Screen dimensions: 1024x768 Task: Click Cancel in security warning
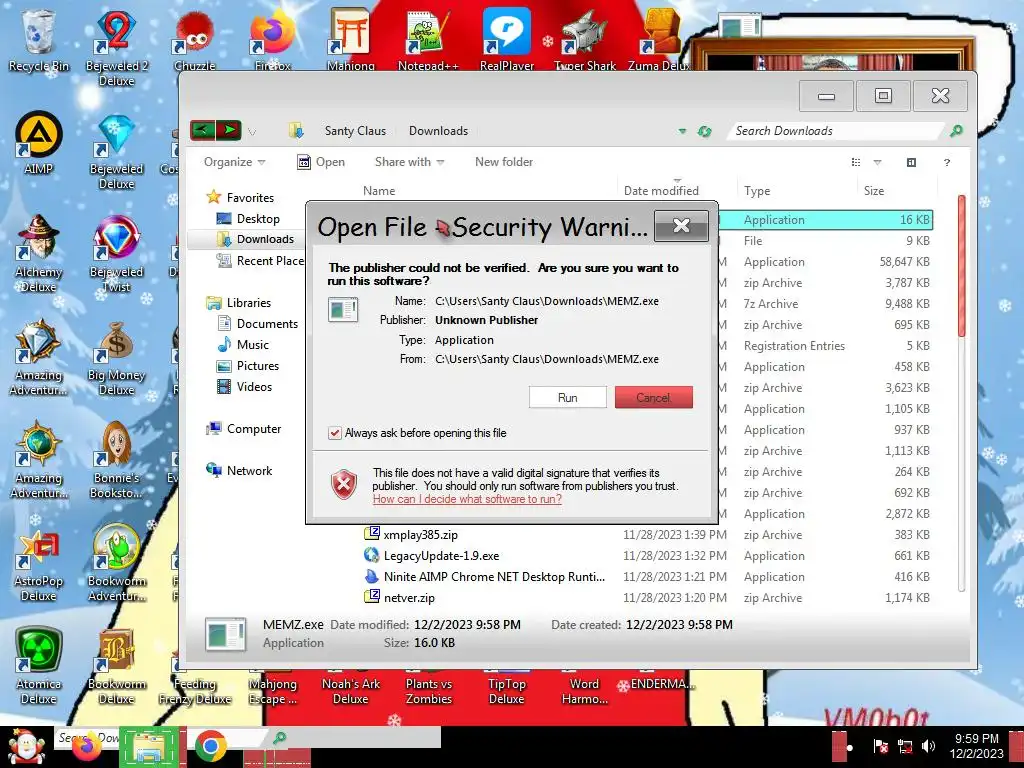(653, 397)
